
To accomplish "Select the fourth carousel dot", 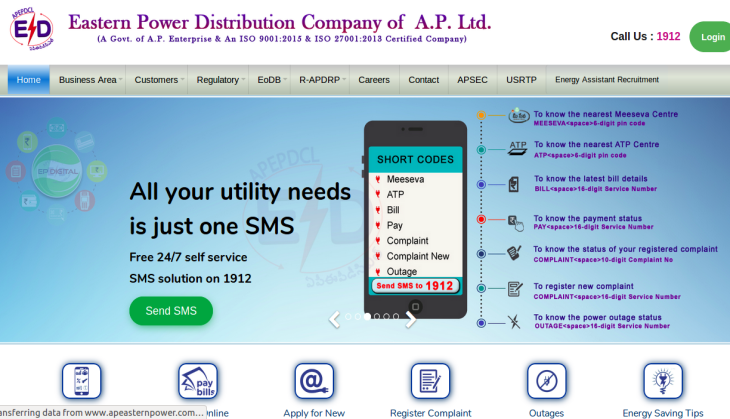I will click(377, 317).
